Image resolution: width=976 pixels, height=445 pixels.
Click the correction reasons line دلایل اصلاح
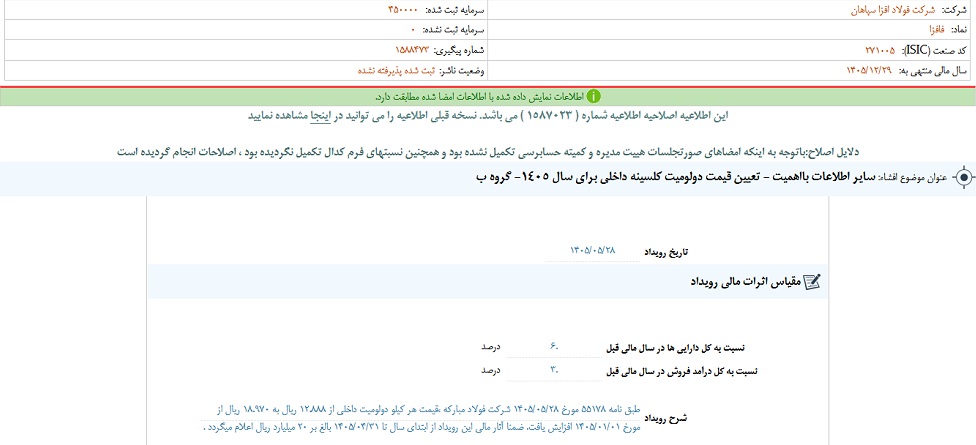489,151
